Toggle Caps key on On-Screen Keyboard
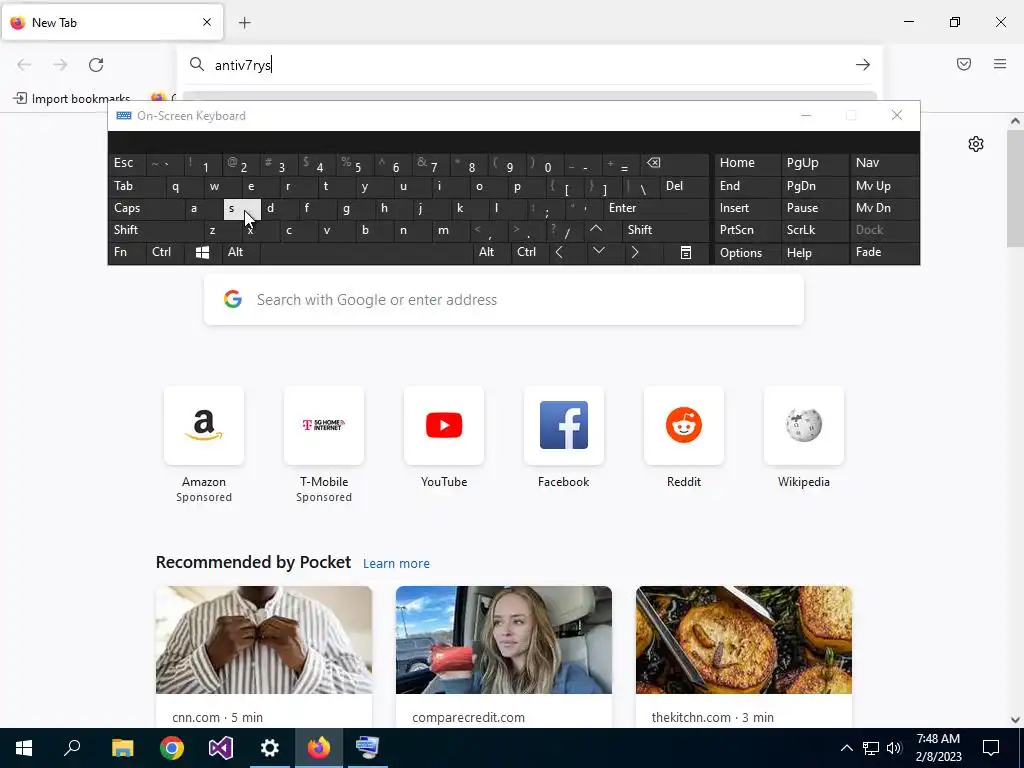Viewport: 1024px width, 768px height. (x=146, y=208)
